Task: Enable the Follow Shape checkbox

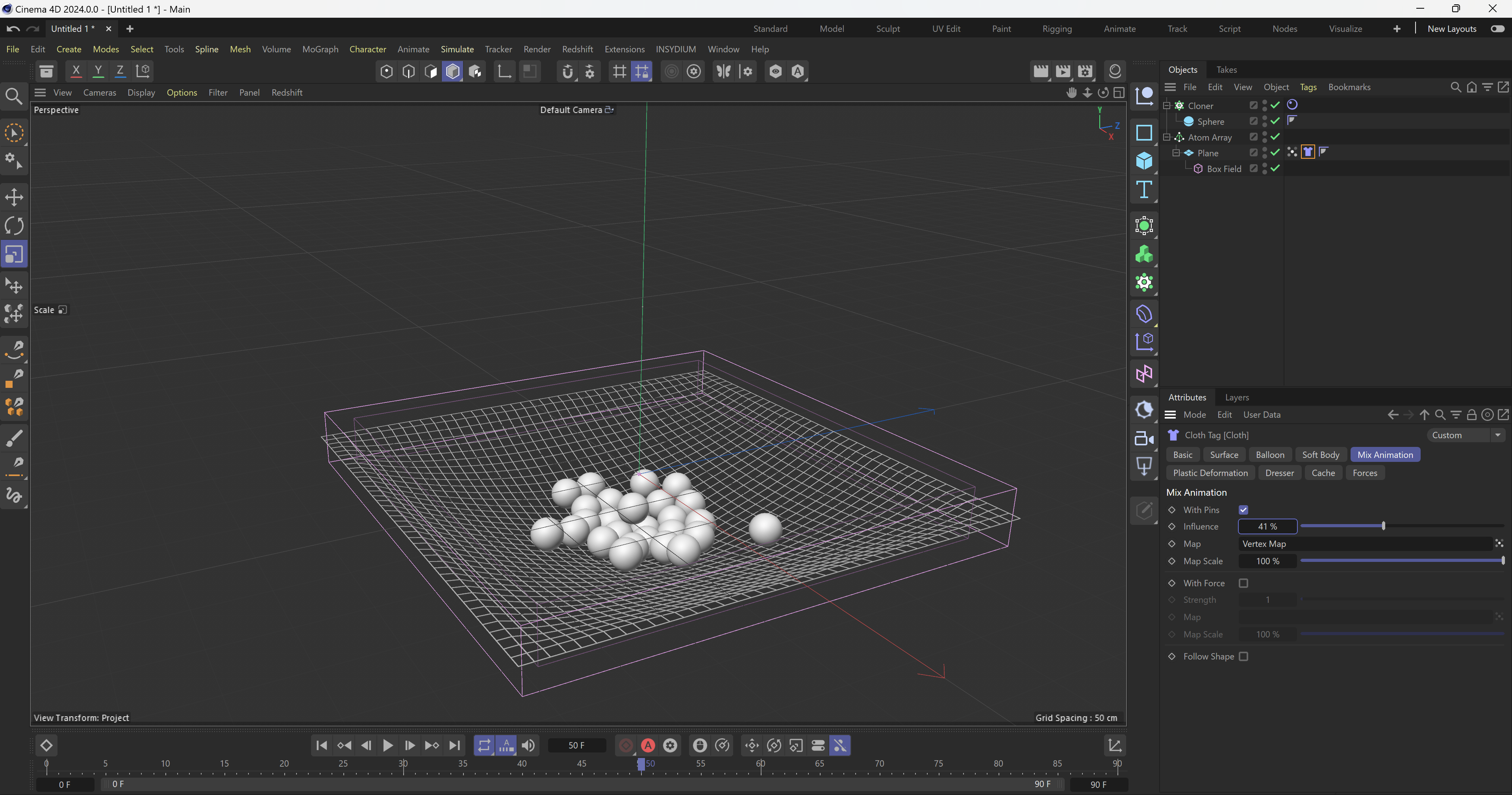Action: click(x=1243, y=656)
